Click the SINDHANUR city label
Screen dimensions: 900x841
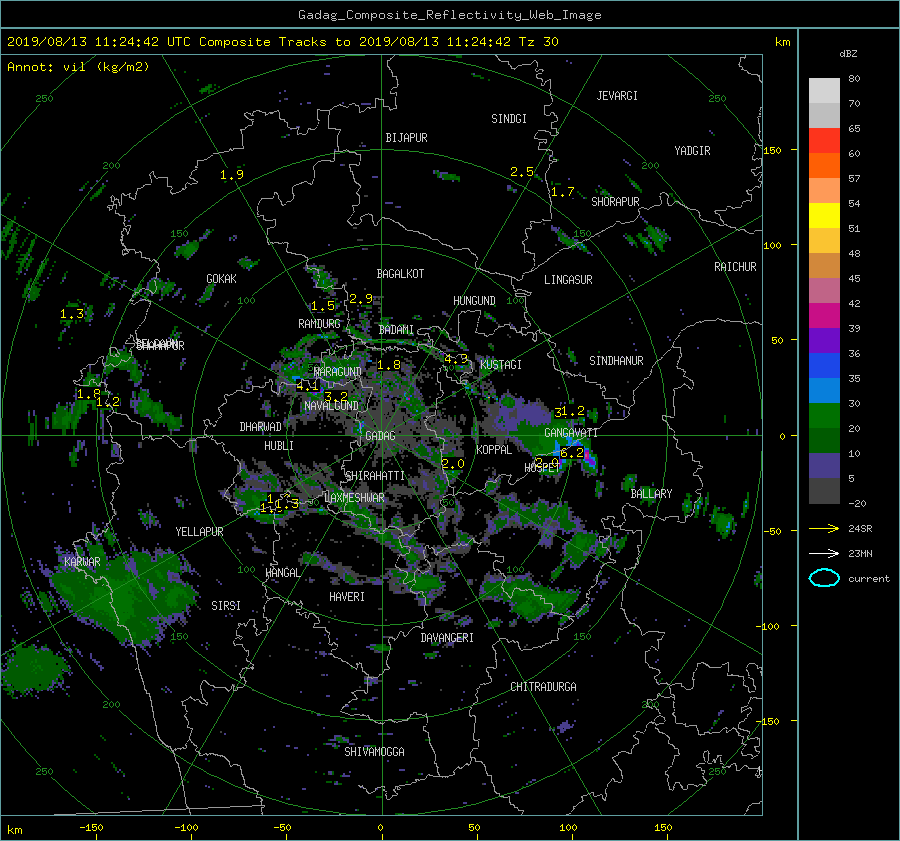click(x=616, y=361)
